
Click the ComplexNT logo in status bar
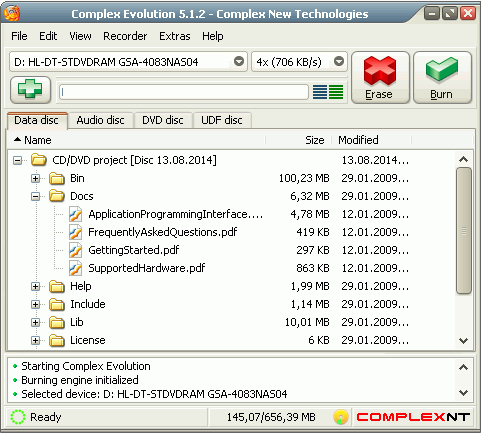click(413, 417)
